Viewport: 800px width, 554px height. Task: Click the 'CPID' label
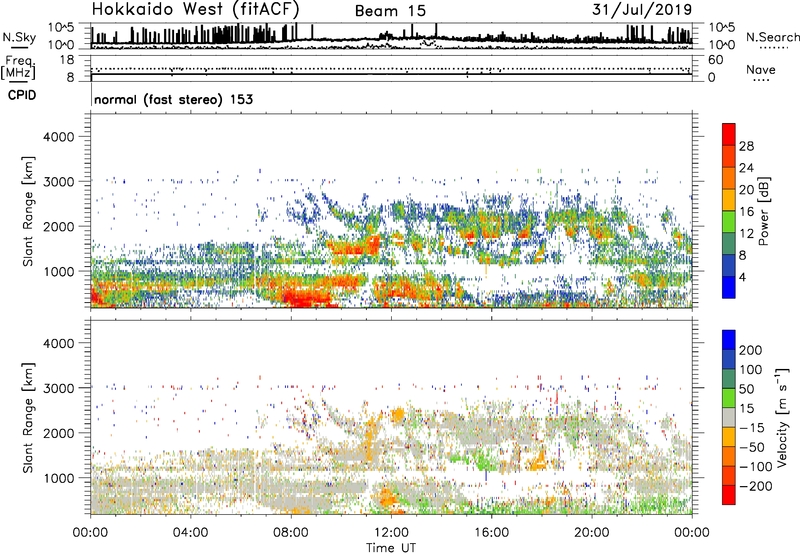point(22,95)
